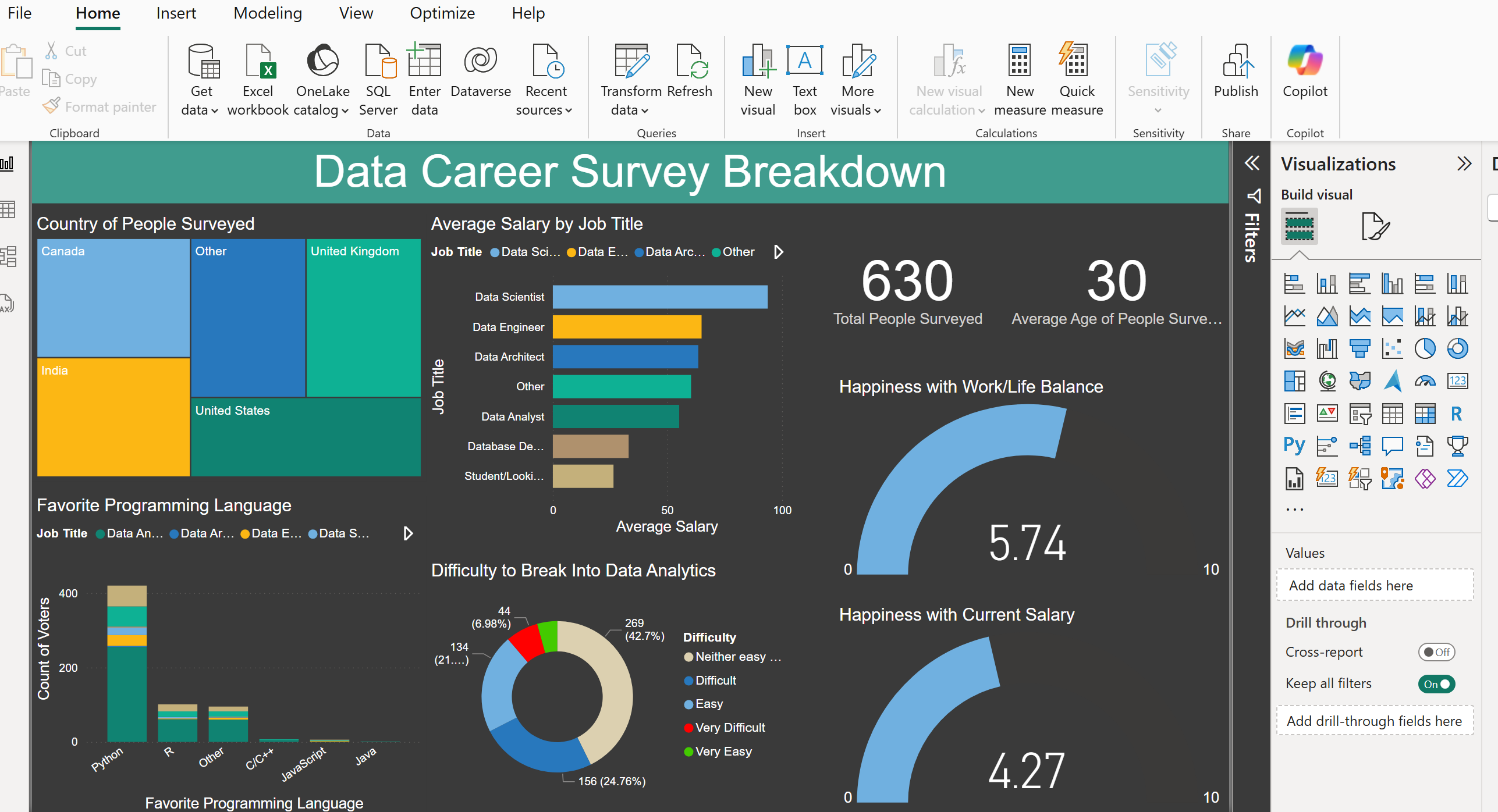The height and width of the screenshot is (812, 1498).
Task: Switch to the Modeling ribbon tab
Action: tap(268, 13)
